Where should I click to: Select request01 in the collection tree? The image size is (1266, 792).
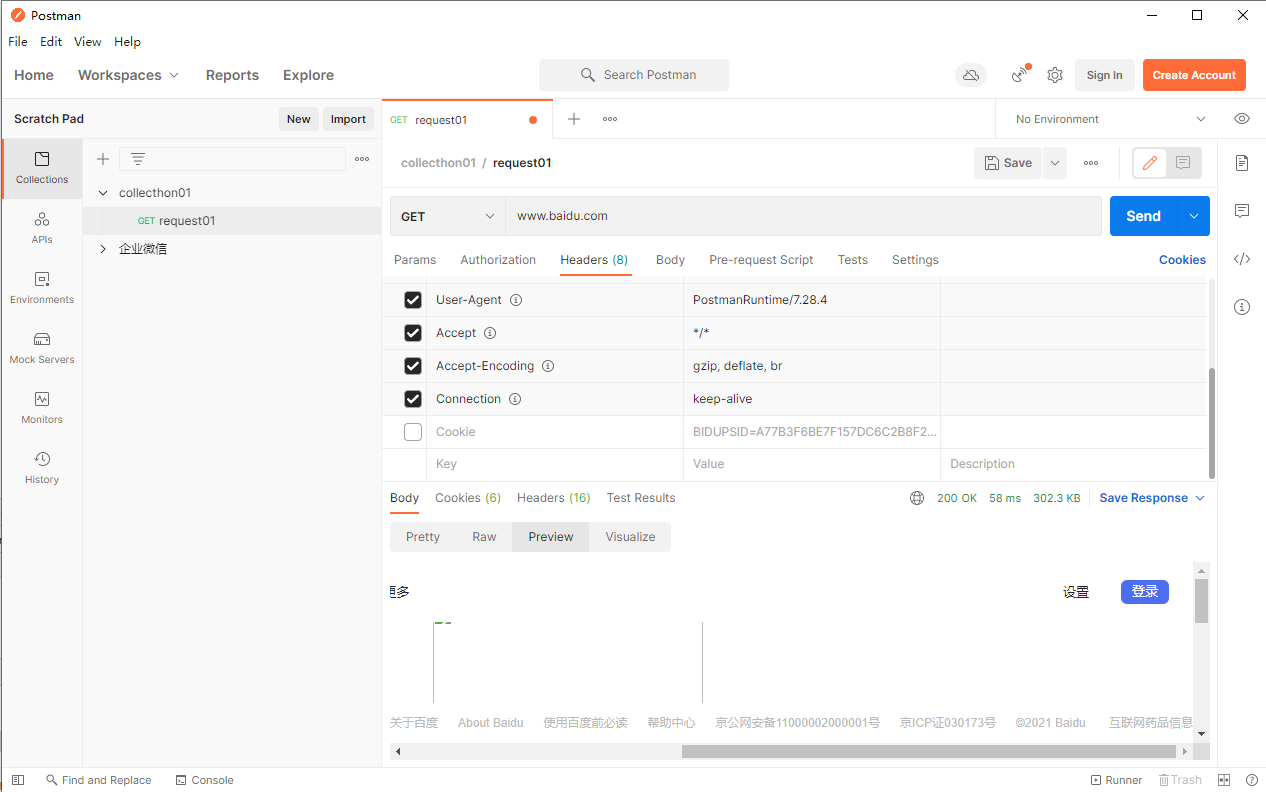232,221
